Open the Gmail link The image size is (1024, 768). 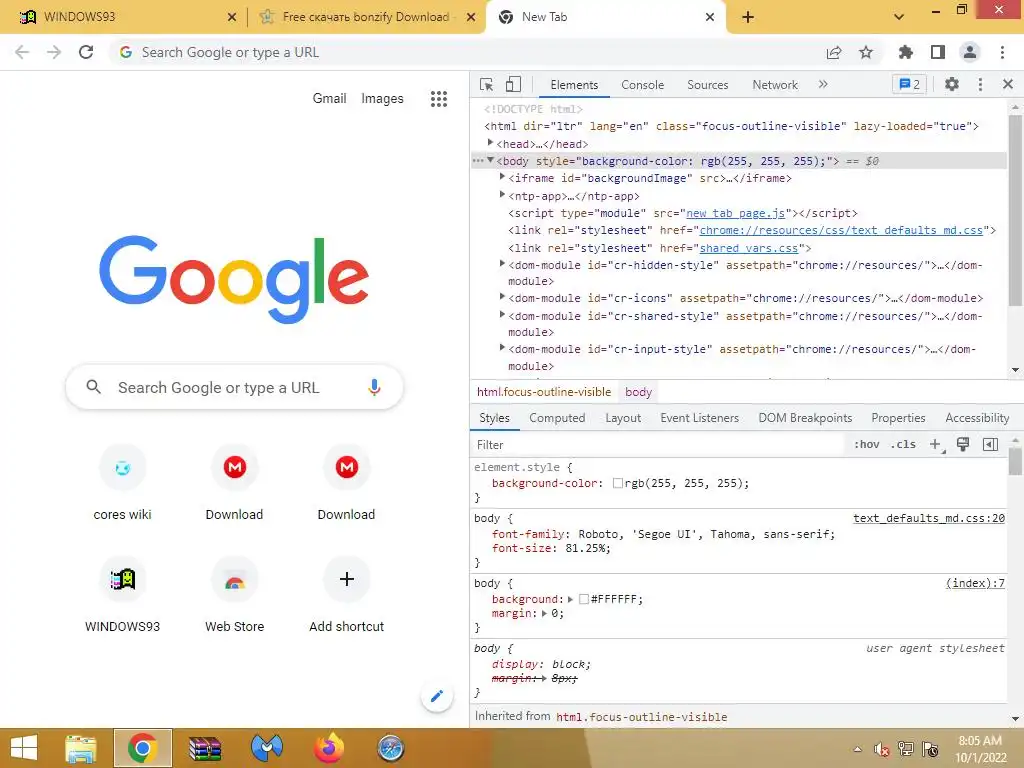(x=329, y=99)
